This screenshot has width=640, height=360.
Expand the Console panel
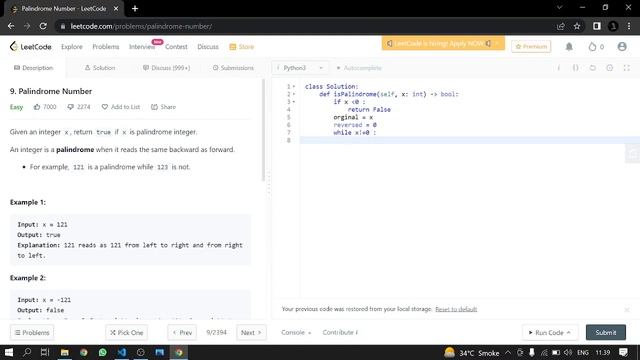(x=296, y=333)
